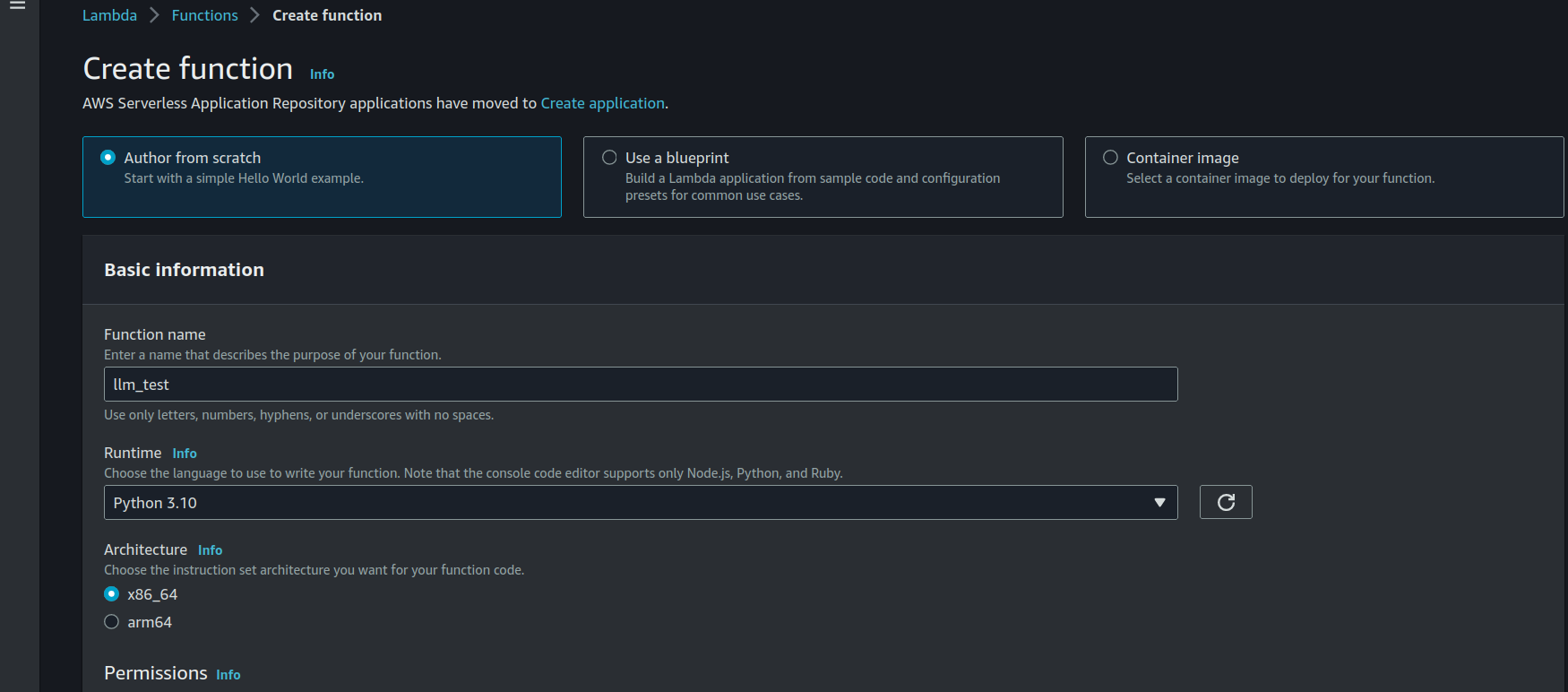Follow the Create application link
1568x692 pixels.
(602, 103)
